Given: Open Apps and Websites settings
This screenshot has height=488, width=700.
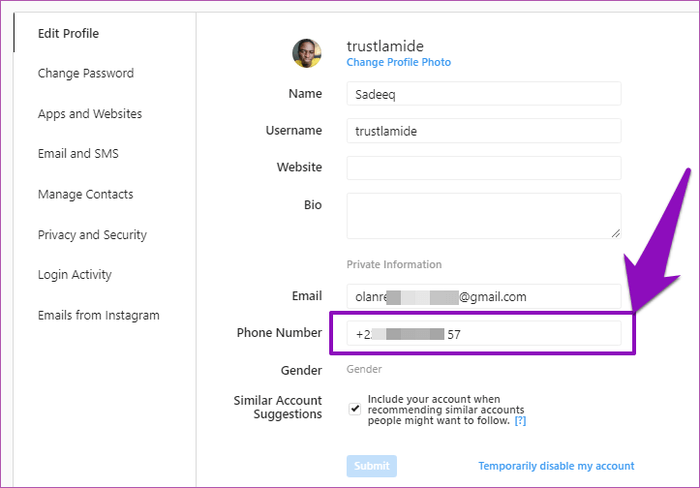Looking at the screenshot, I should (89, 114).
